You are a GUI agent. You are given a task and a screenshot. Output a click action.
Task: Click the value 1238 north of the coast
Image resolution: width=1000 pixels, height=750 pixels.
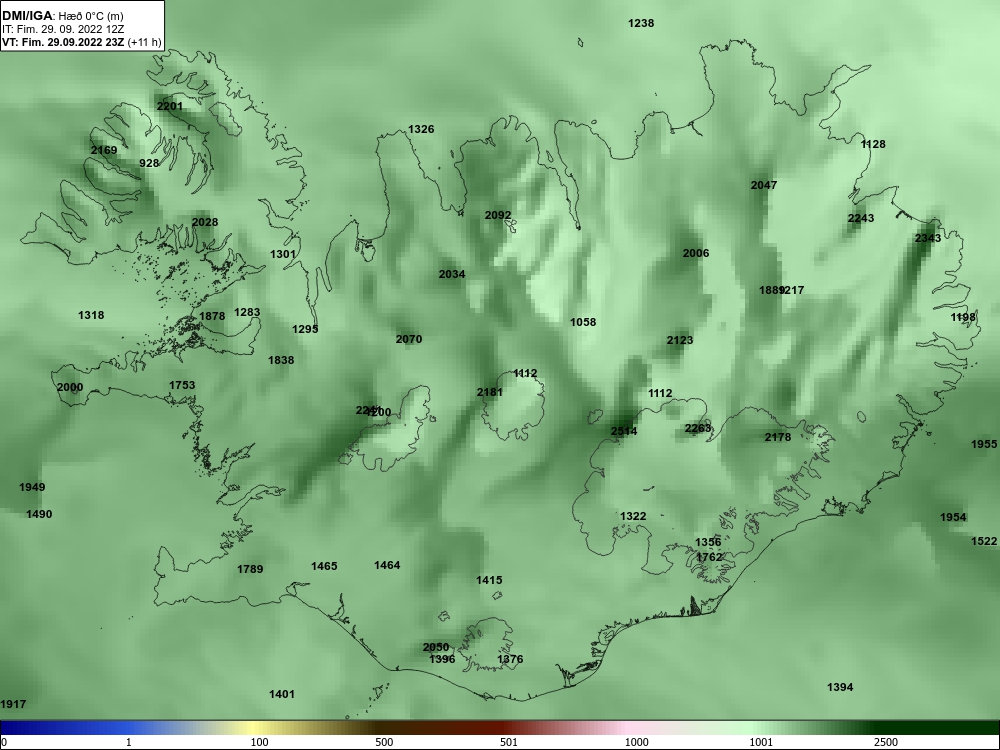(641, 23)
